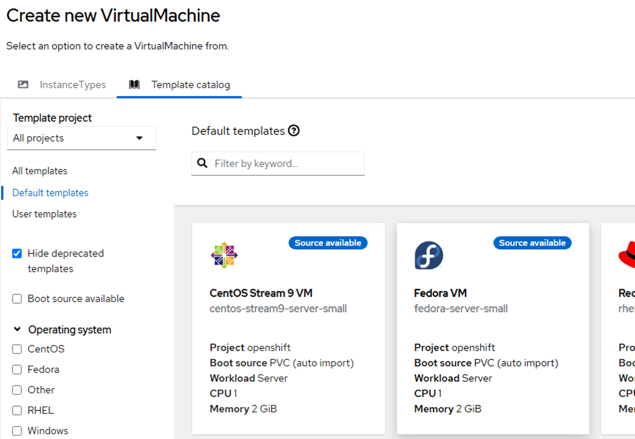Show User templates

(45, 214)
